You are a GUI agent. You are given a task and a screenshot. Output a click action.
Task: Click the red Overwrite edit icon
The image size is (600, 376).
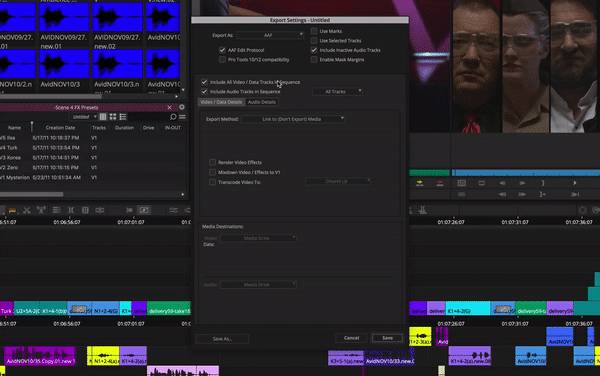440,183
